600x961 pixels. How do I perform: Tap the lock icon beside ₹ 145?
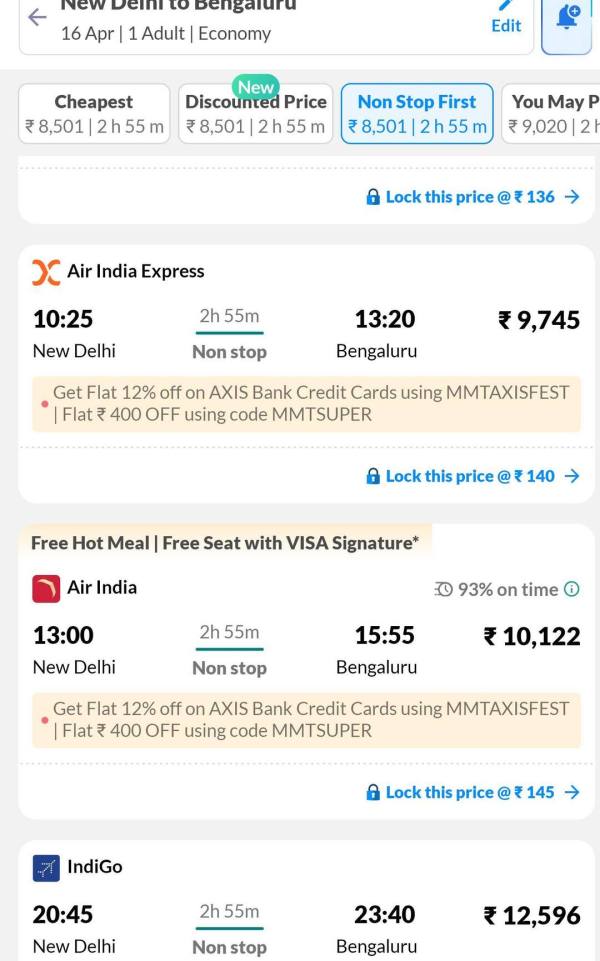(373, 792)
